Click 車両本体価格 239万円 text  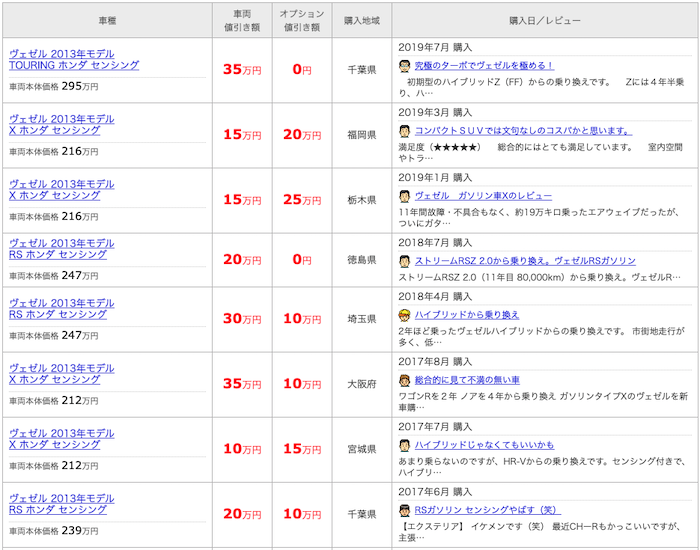54,531
